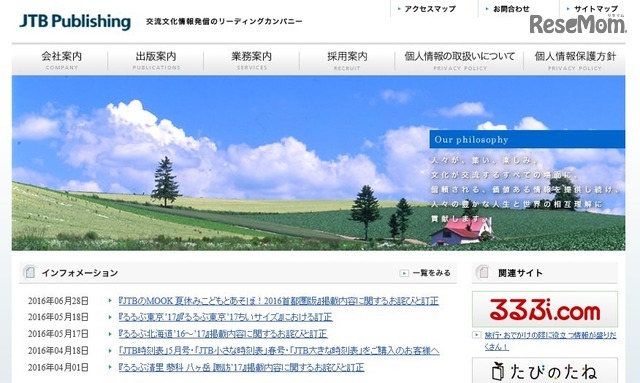Click the bullet arrow beside 2016年05月18日 entry
Image resolution: width=640 pixels, height=383 pixels.
[x=110, y=317]
